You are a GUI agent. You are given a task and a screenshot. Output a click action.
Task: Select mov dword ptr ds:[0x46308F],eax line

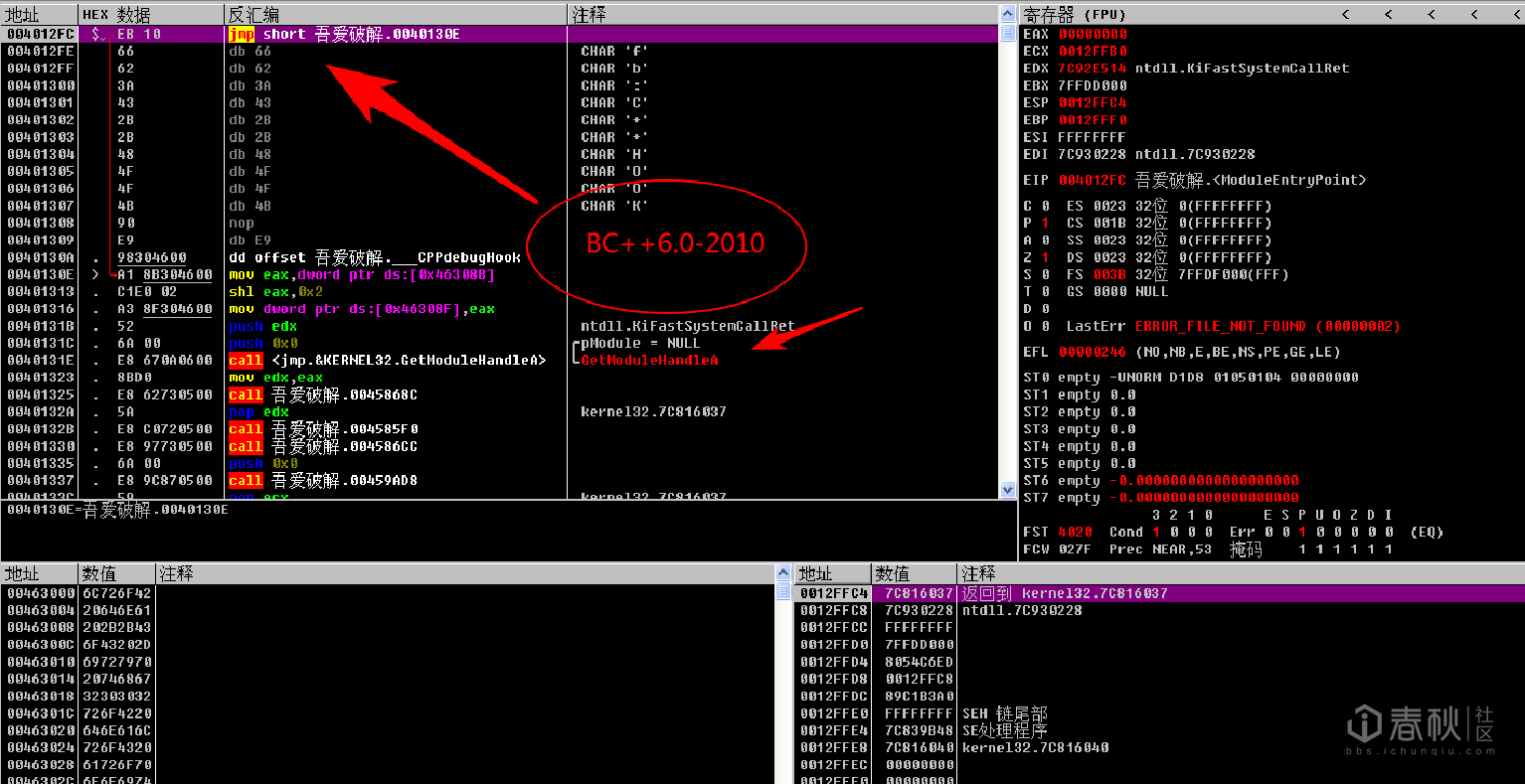500,309
